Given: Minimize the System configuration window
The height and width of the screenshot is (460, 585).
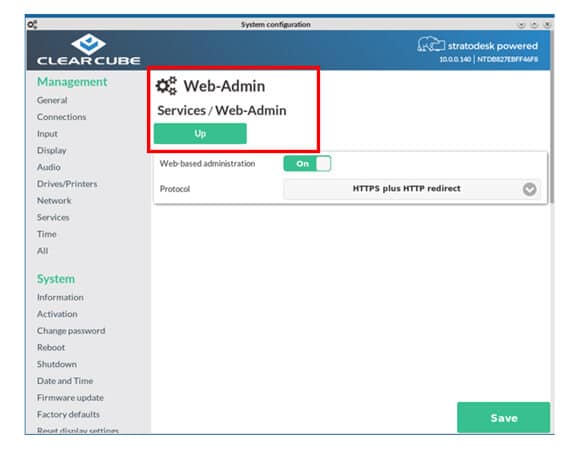Looking at the screenshot, I should click(521, 25).
